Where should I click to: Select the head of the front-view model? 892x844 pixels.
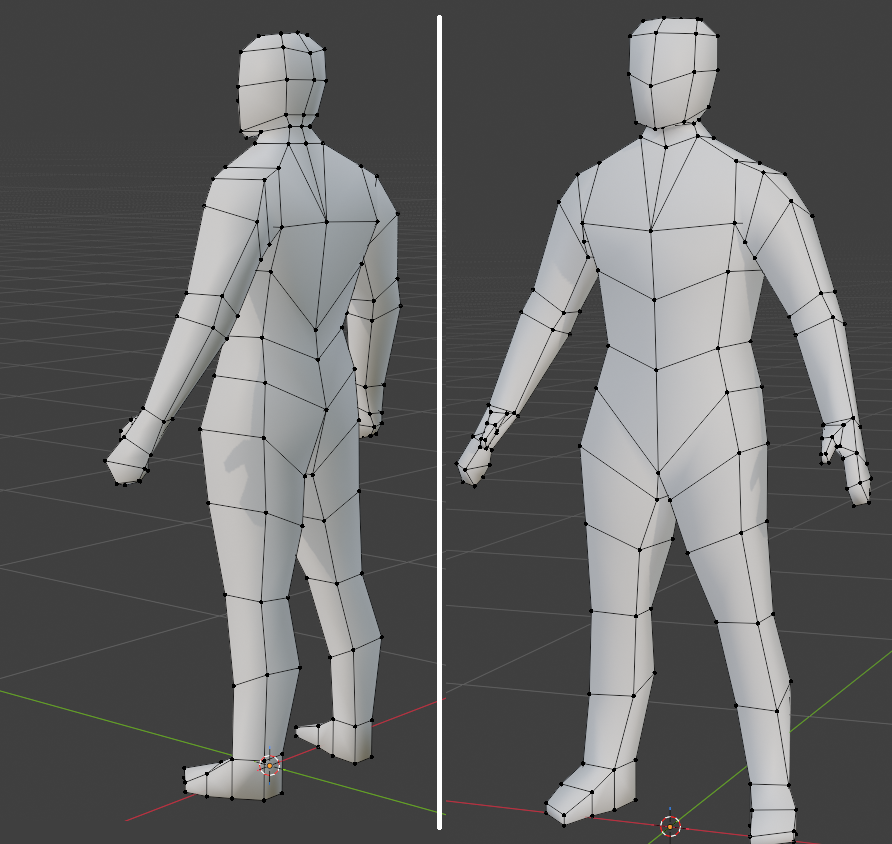(x=673, y=72)
